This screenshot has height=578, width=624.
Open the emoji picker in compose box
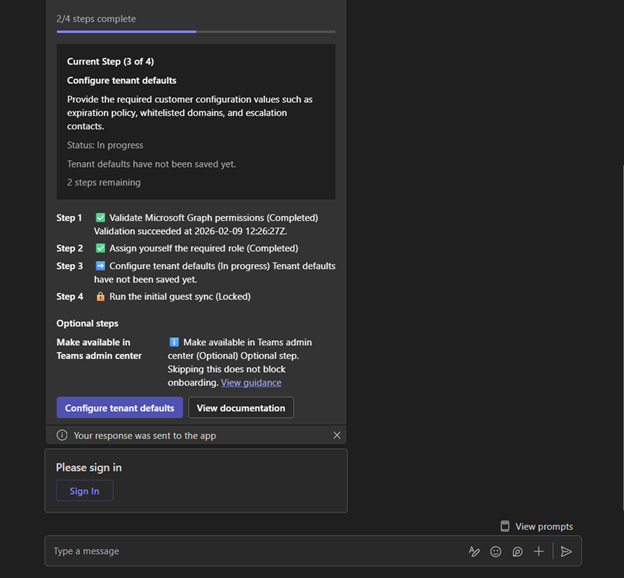click(x=496, y=551)
